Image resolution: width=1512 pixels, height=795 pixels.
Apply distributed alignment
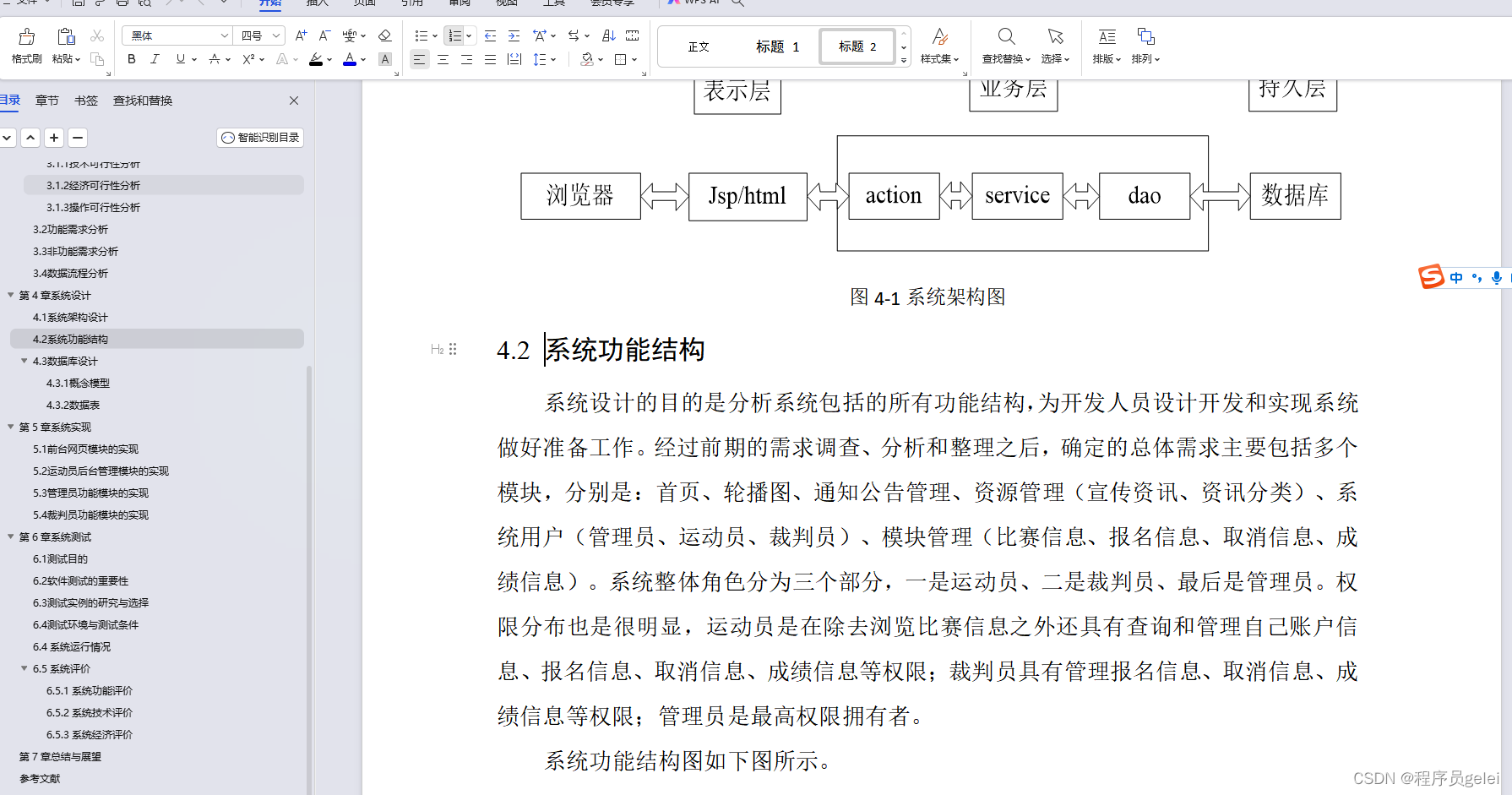coord(514,59)
